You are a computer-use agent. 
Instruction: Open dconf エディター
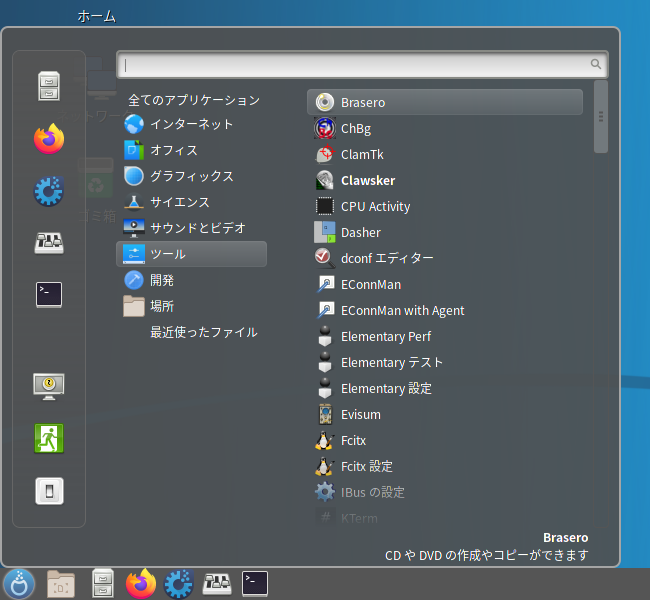(x=445, y=258)
